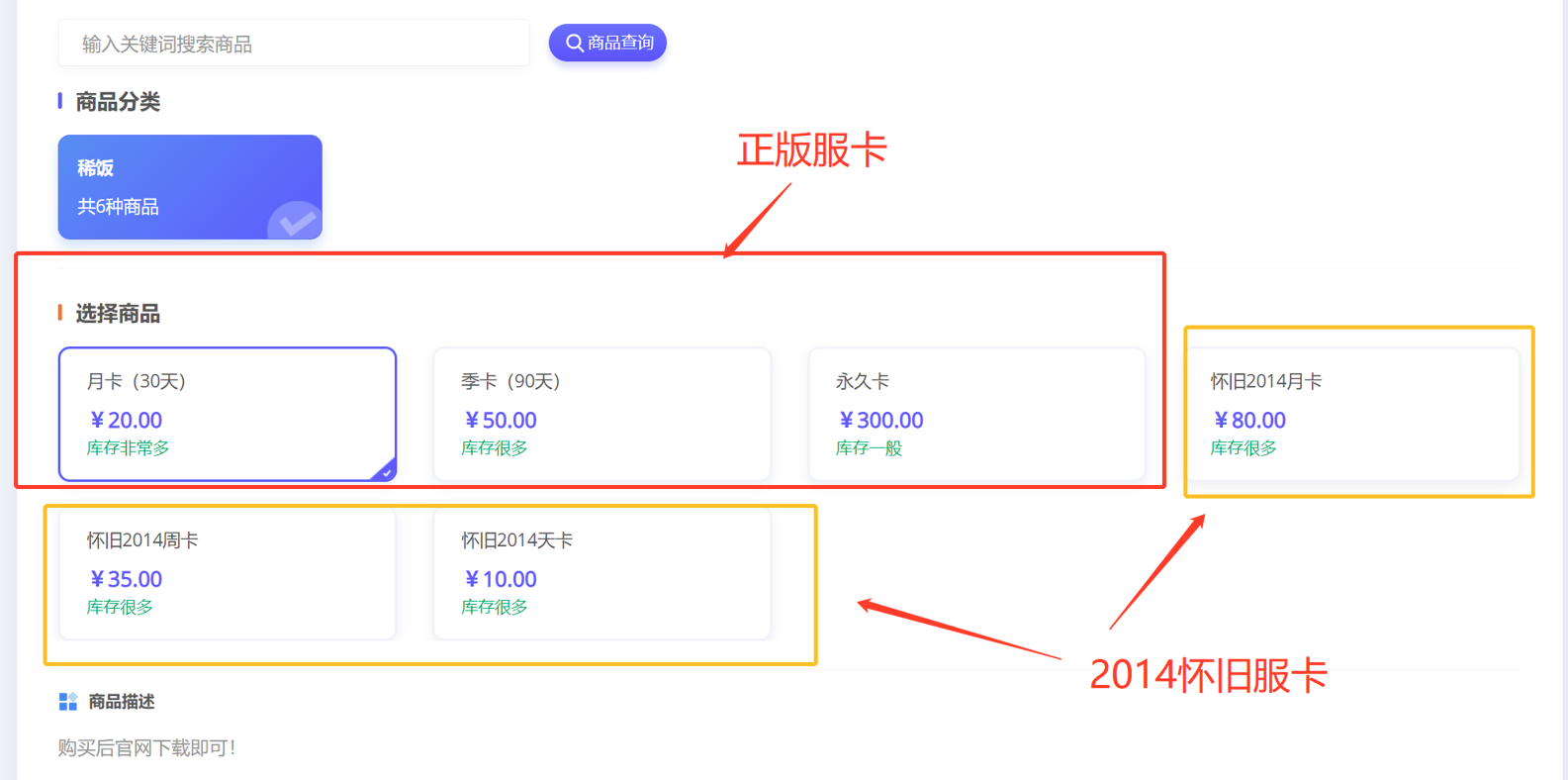Click the ¥80.00 price on 怀旧2014月卡
Screen dimensions: 1568x780
coord(1249,421)
